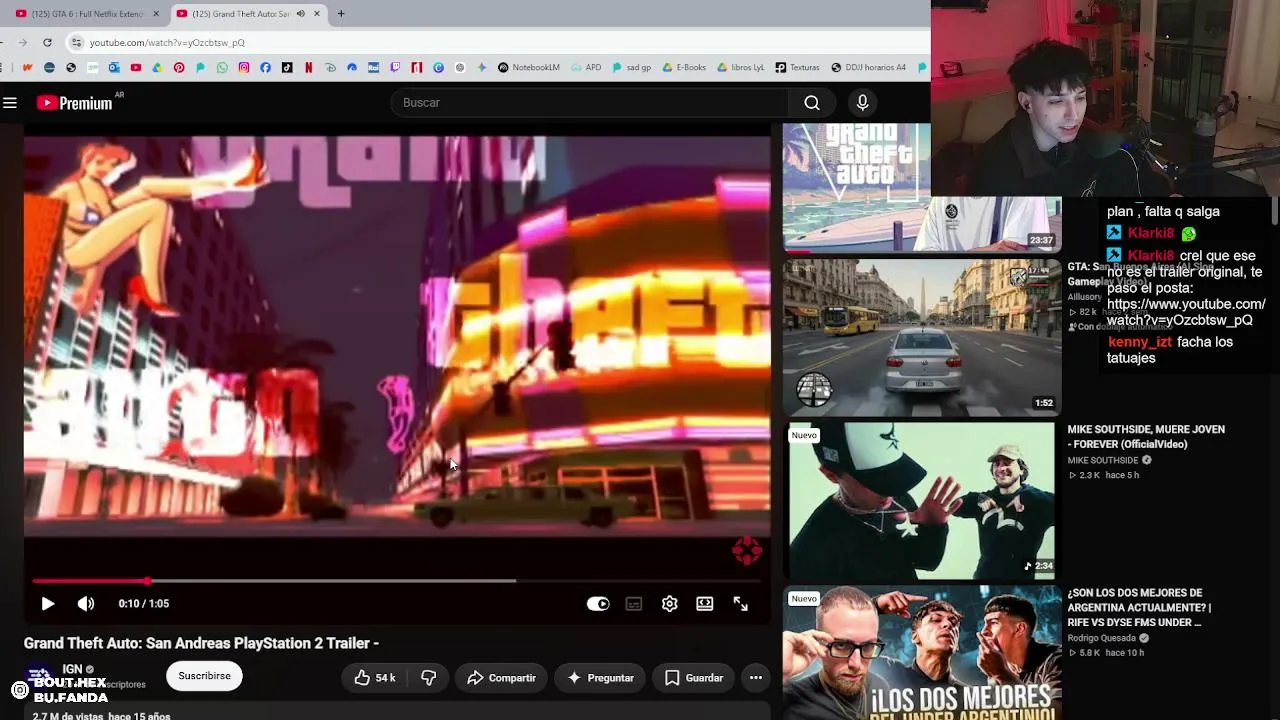This screenshot has height=720, width=1280.
Task: Click the search magnifier button
Action: (812, 103)
